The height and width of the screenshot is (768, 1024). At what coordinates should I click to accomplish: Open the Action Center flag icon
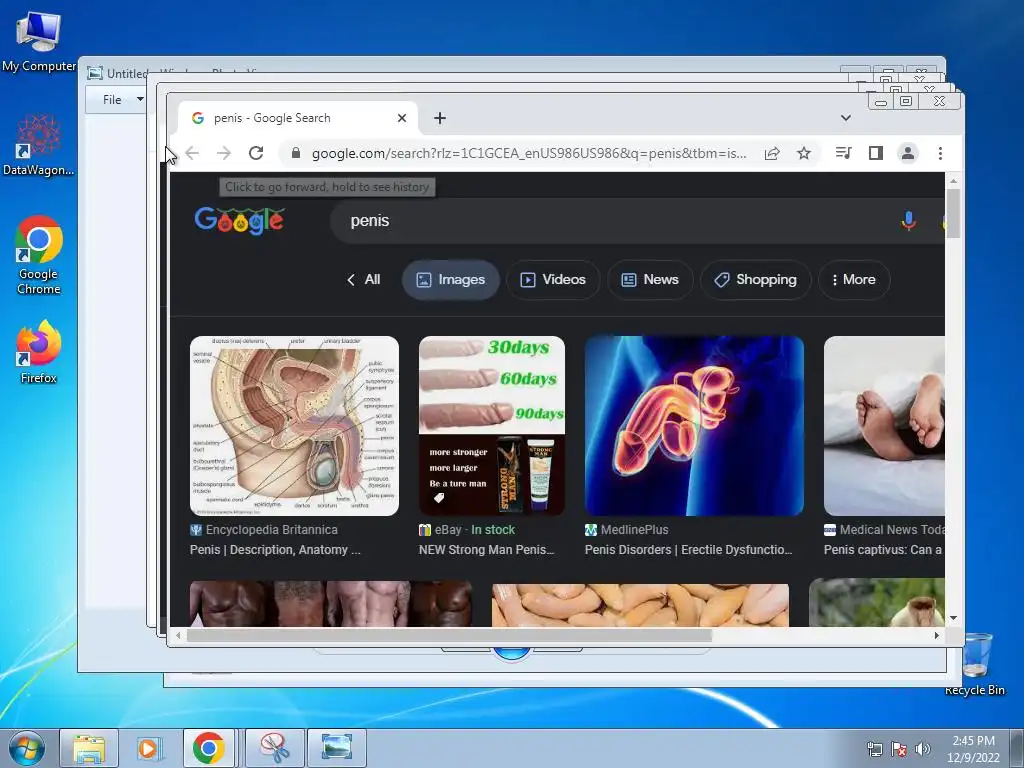click(x=899, y=748)
